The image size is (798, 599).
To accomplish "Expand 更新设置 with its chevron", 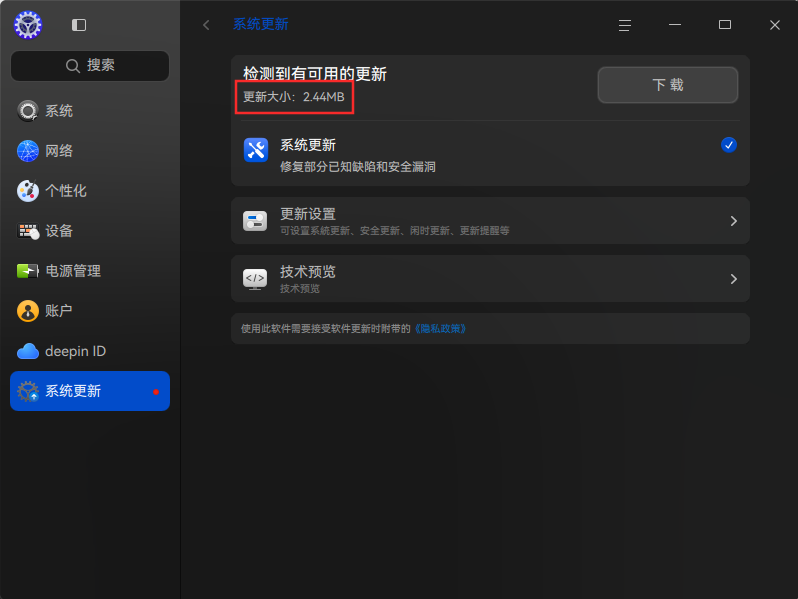I will coord(733,221).
